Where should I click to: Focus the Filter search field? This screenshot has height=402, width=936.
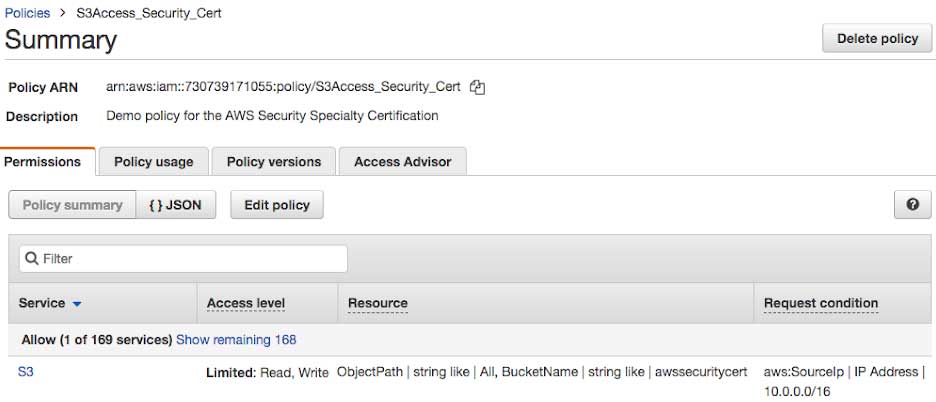[190, 259]
